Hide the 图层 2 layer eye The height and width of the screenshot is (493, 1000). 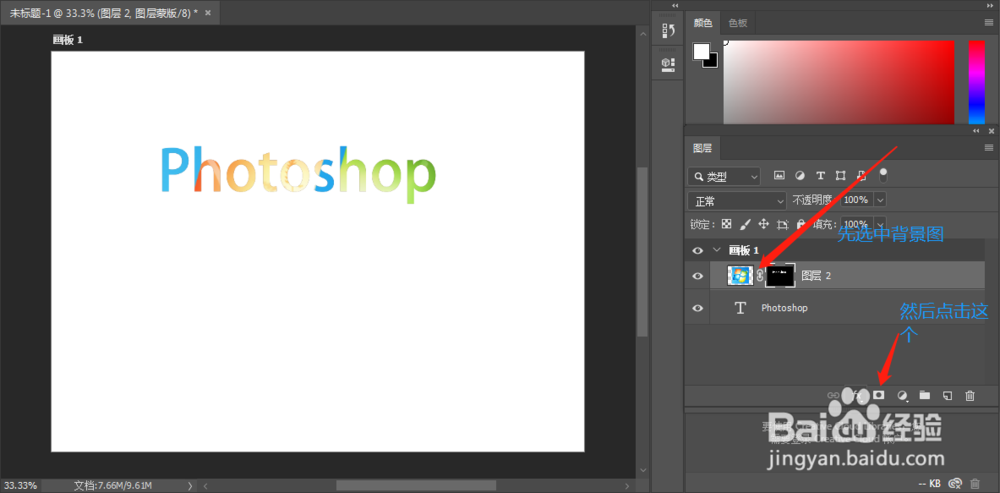tap(698, 276)
